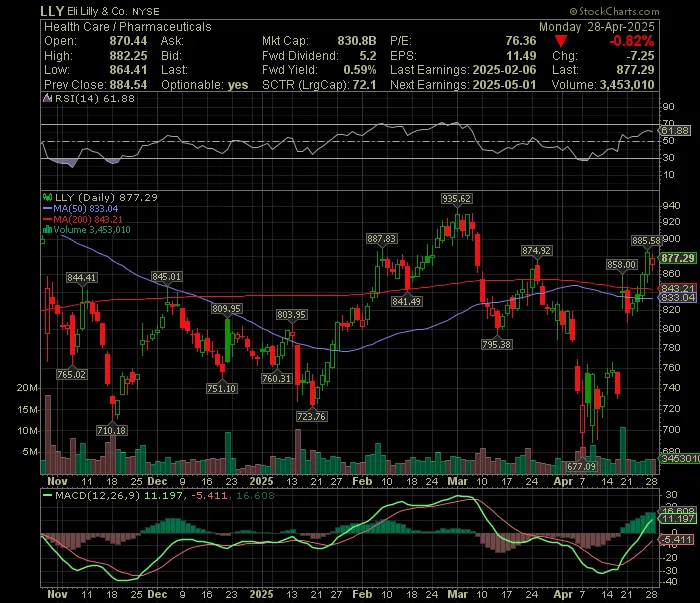Click the -0.82% percent change
This screenshot has height=603, width=700.
[x=632, y=41]
